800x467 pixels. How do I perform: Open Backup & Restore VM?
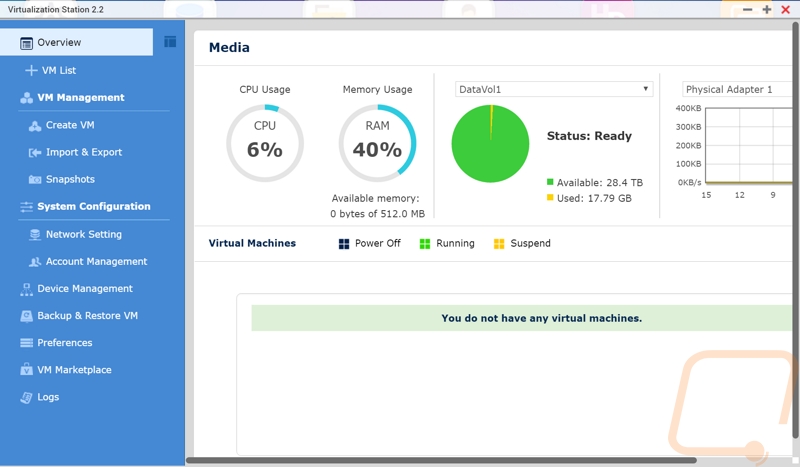[87, 315]
